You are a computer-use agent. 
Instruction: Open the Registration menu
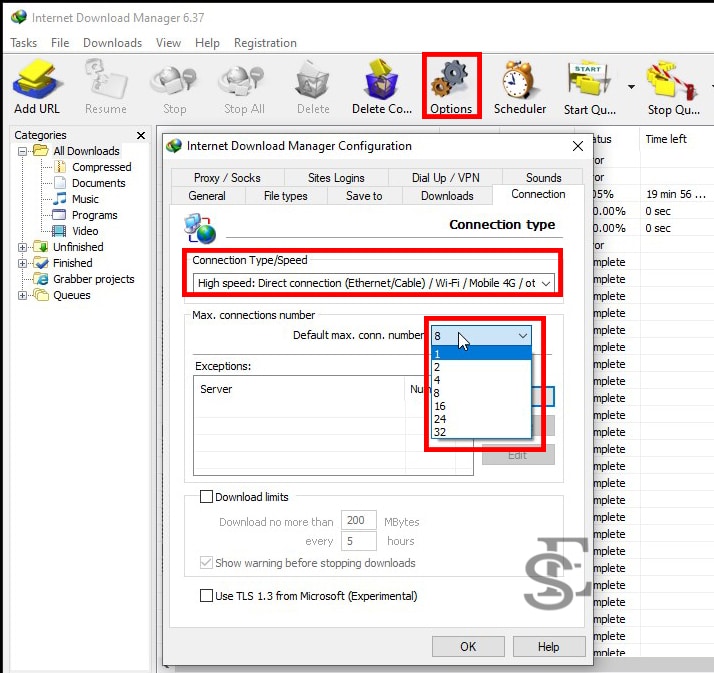pos(265,43)
